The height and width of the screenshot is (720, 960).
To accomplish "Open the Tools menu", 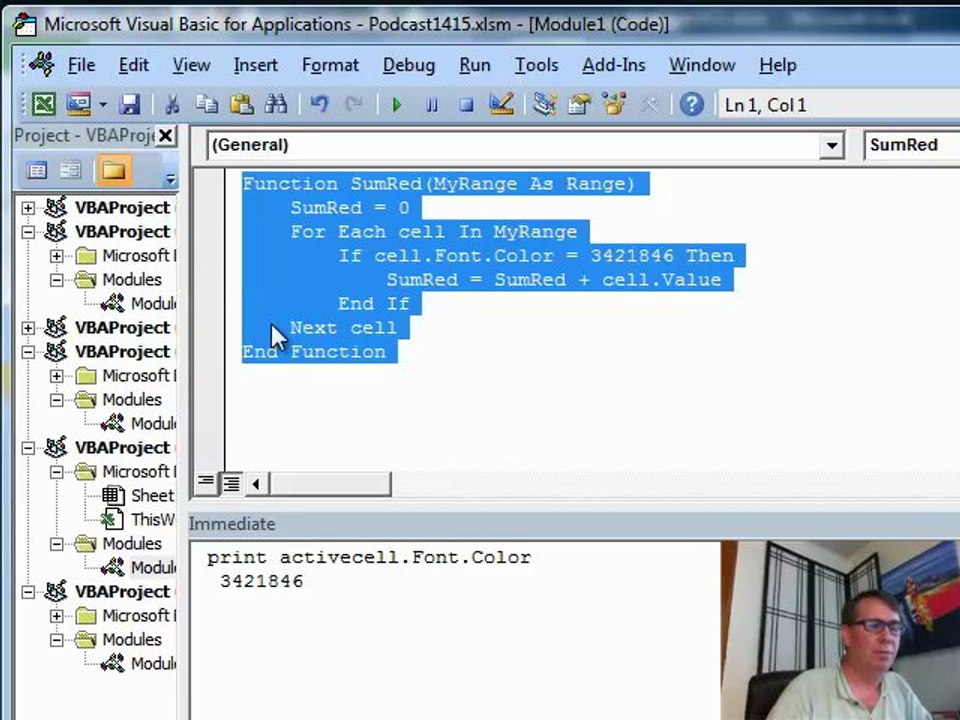I will (x=536, y=65).
